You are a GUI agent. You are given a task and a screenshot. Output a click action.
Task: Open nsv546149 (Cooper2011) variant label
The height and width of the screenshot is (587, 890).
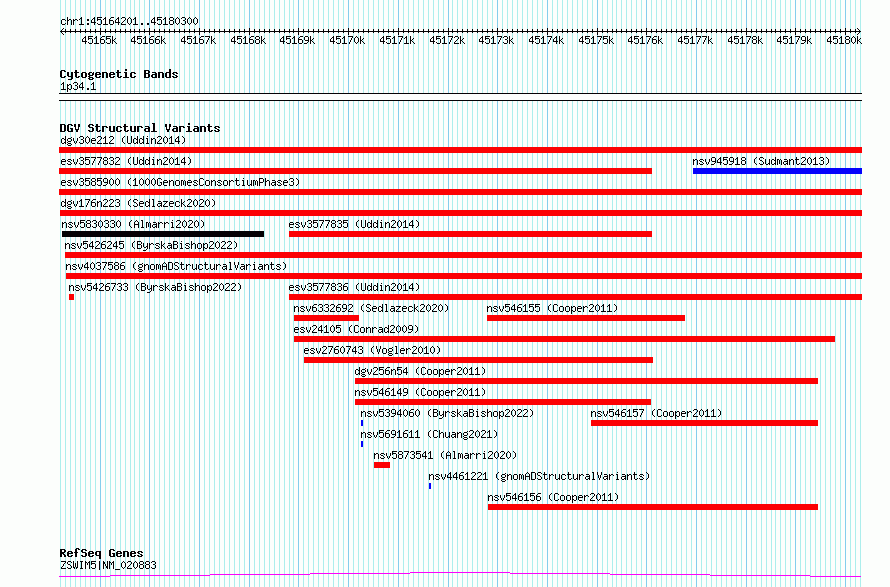tap(420, 392)
